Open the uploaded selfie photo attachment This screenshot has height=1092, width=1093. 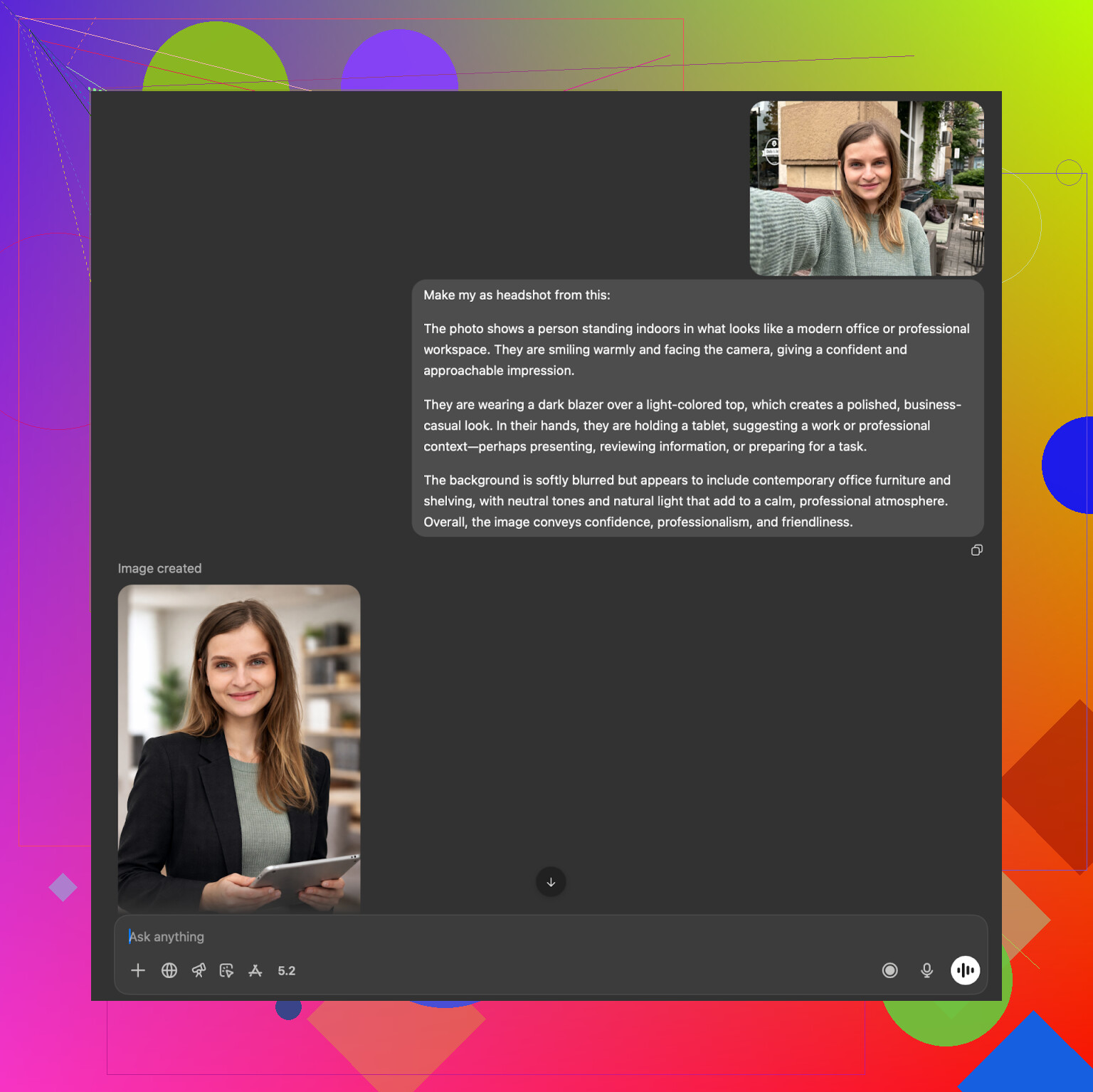tap(866, 189)
